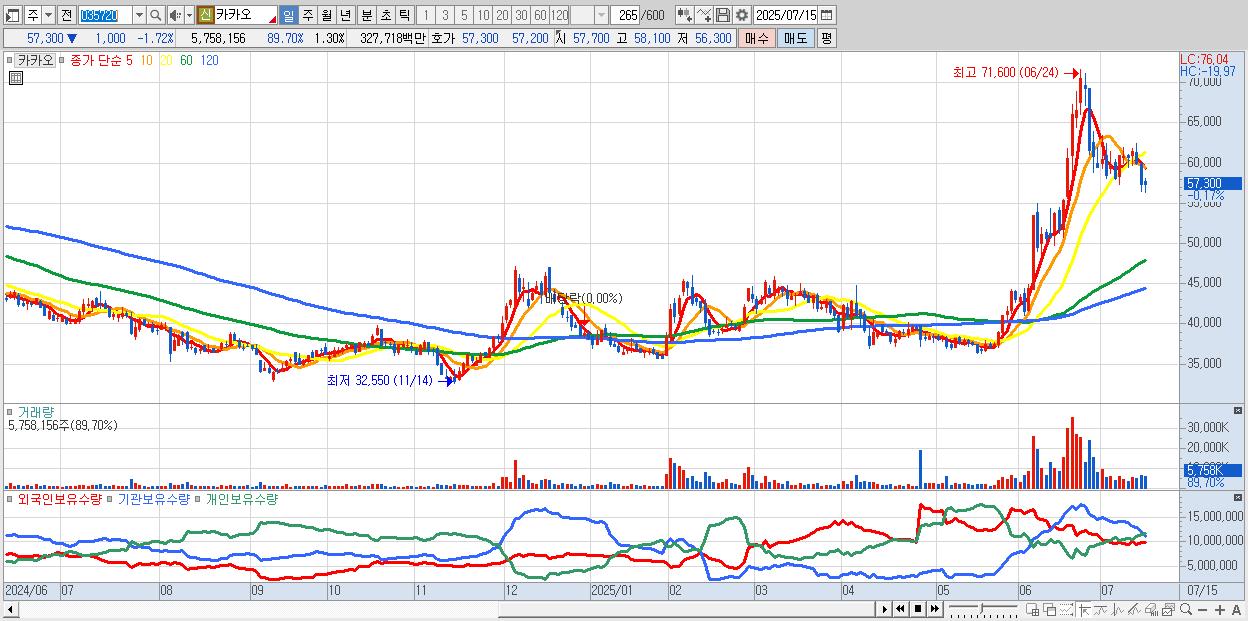Choose the 10 interval preset
This screenshot has width=1248, height=621.
[x=483, y=16]
